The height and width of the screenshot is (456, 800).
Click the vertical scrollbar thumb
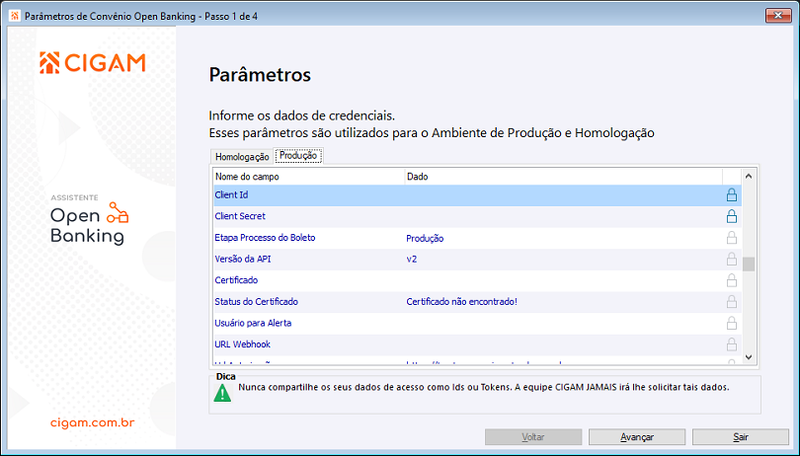coord(748,264)
